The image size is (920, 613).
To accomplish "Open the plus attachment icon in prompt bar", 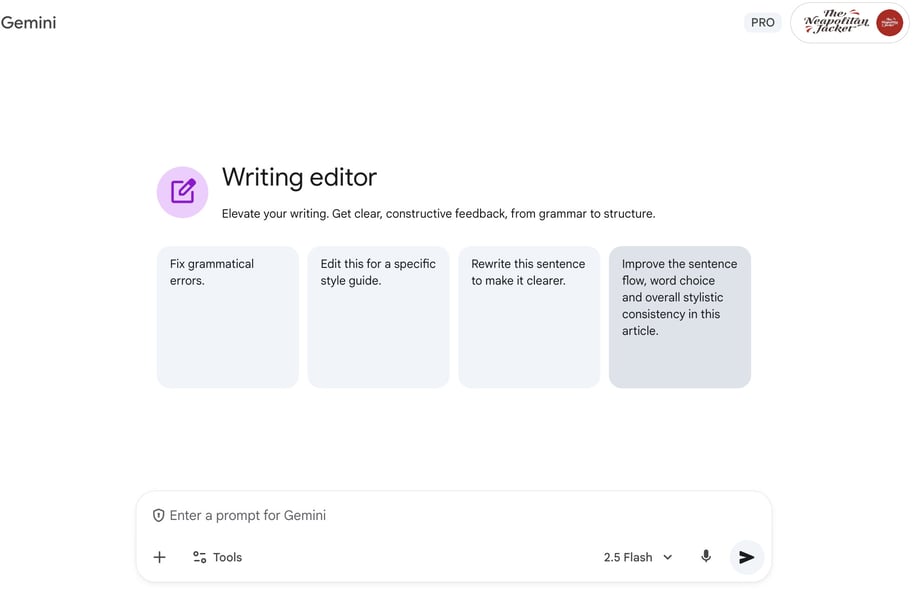I will [159, 556].
